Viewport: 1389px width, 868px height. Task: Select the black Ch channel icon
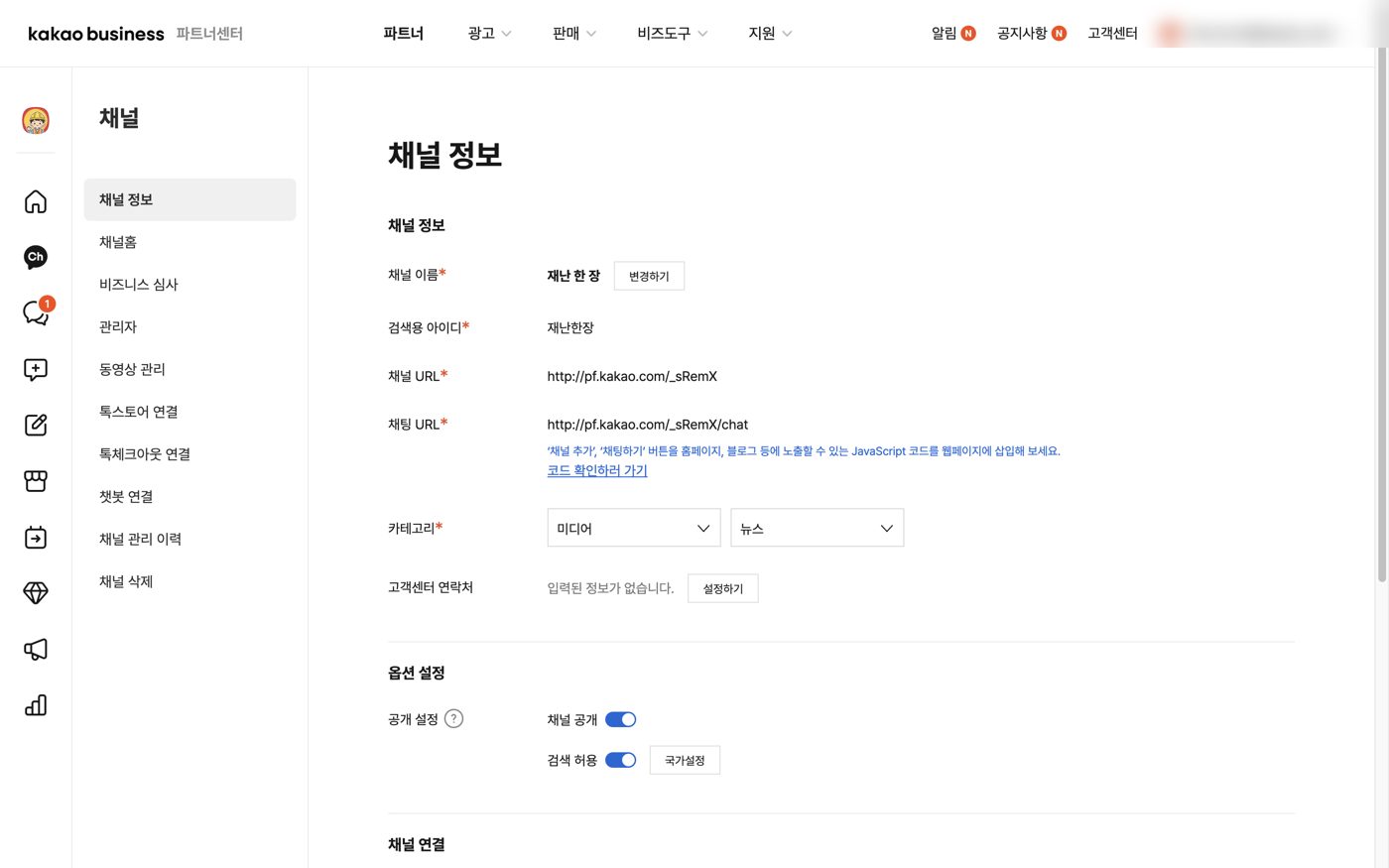point(36,257)
